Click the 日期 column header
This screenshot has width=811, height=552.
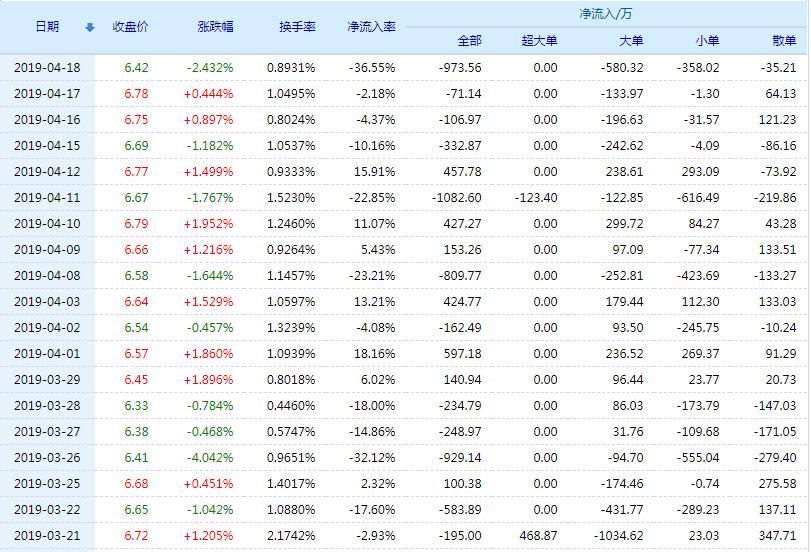click(x=47, y=27)
